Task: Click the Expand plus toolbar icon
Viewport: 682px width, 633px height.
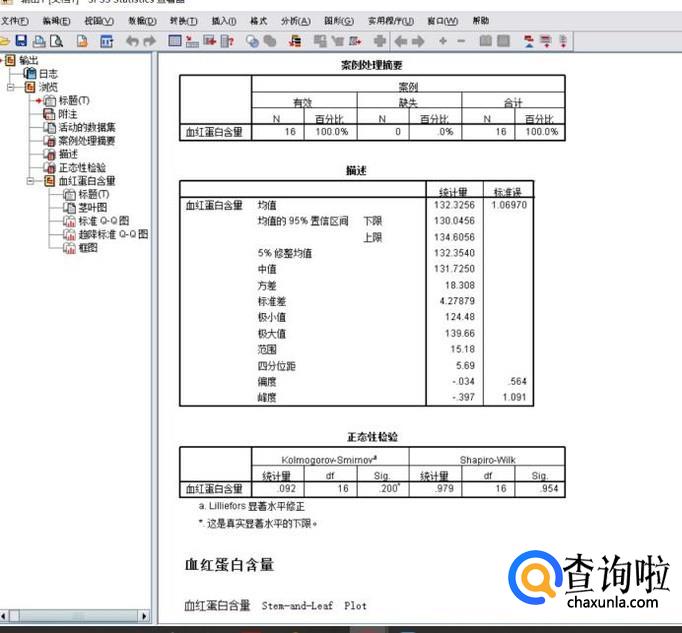Action: click(443, 41)
